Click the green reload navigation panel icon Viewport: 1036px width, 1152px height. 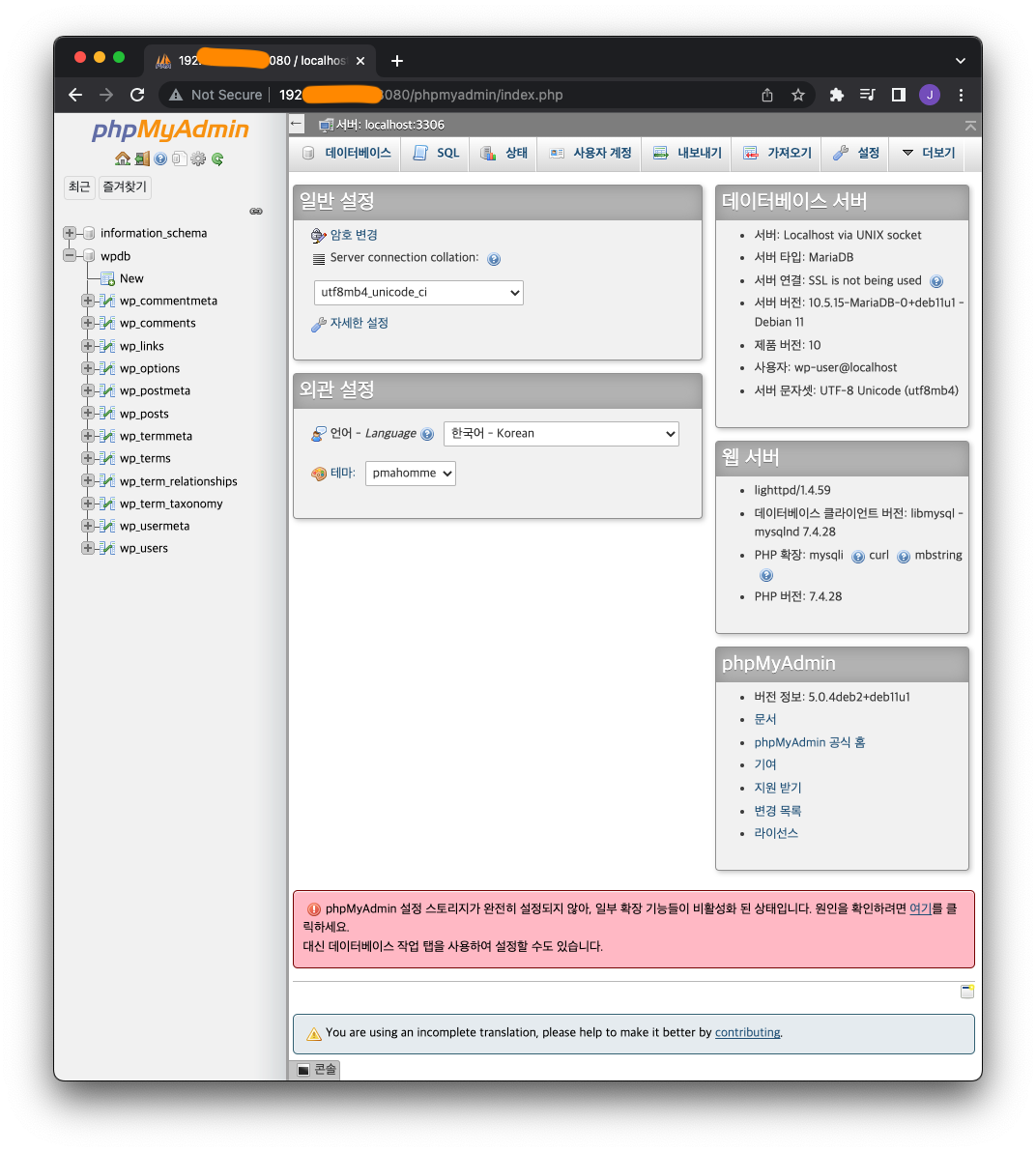[217, 158]
